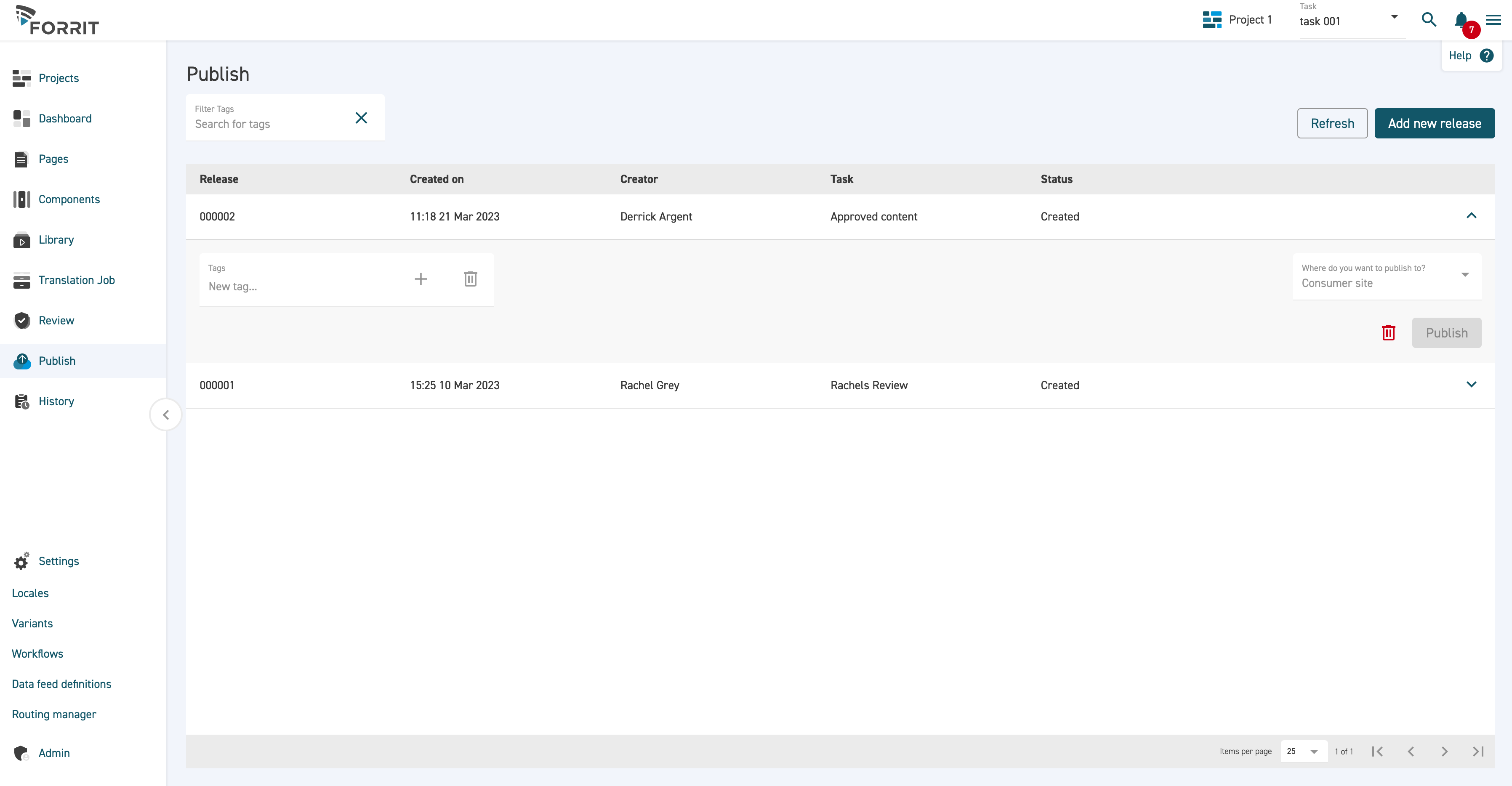Click the Status column header
Viewport: 1512px width, 786px height.
point(1057,180)
